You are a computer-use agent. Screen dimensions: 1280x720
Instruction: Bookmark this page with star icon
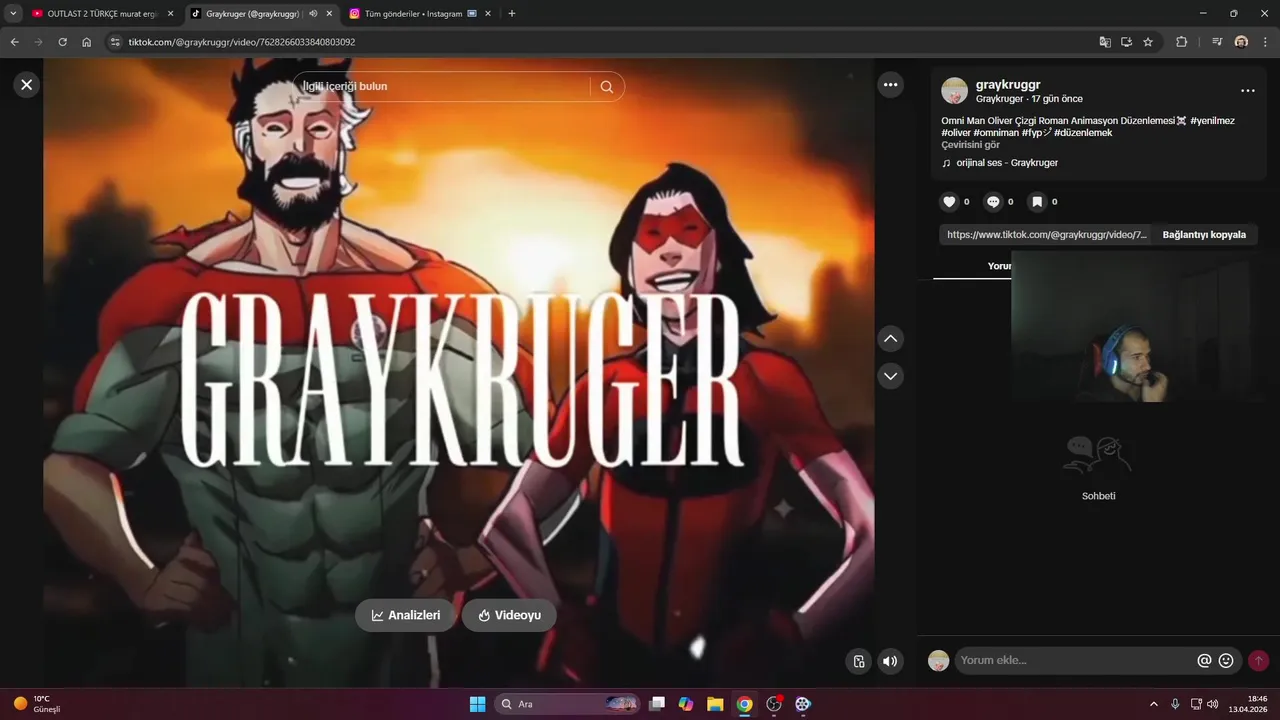click(x=1148, y=42)
